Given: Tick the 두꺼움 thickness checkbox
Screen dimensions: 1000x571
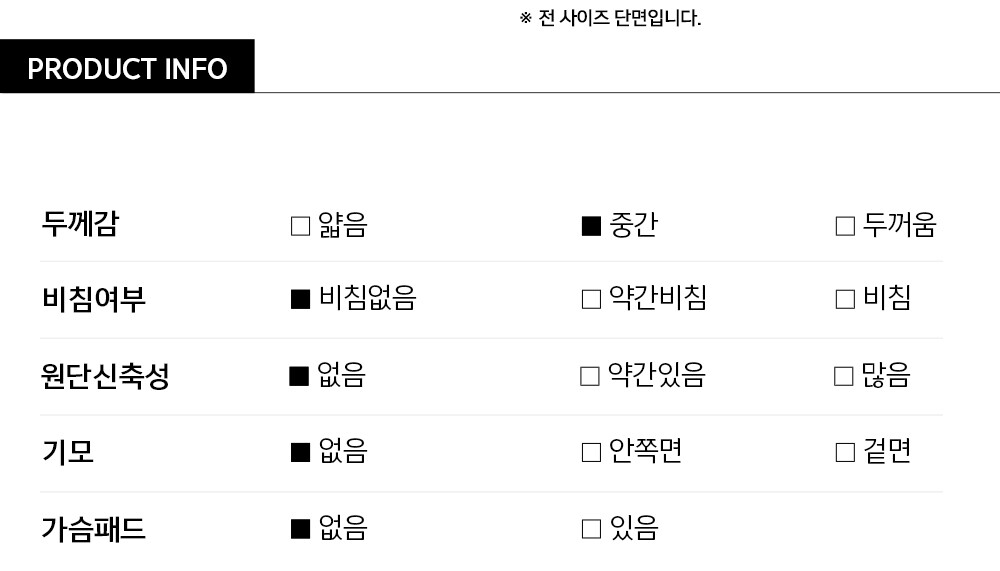Looking at the screenshot, I should tap(845, 226).
